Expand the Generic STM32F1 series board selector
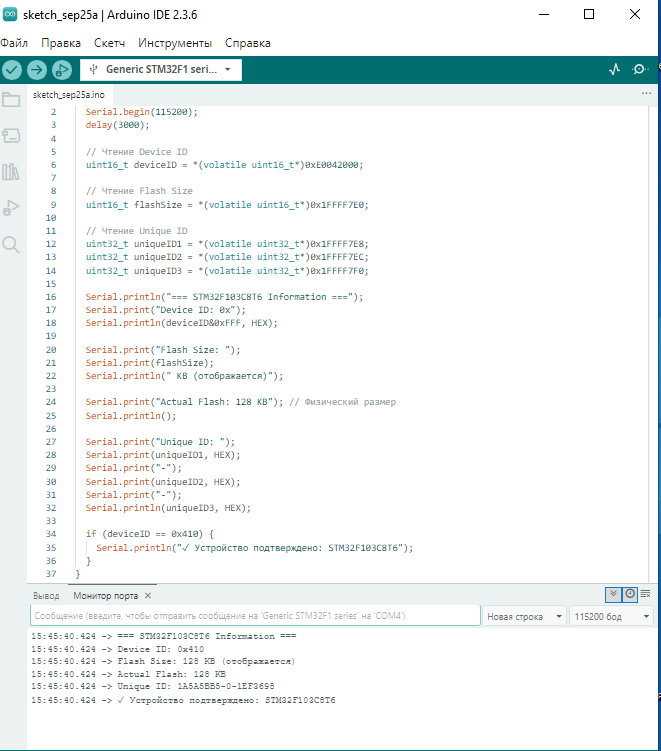This screenshot has width=661, height=751. [x=161, y=70]
